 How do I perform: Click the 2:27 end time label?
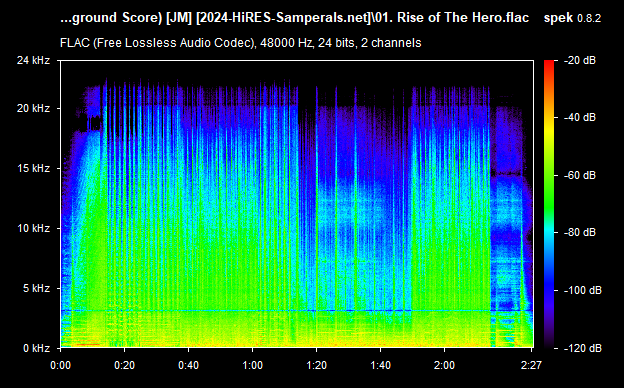[531, 365]
